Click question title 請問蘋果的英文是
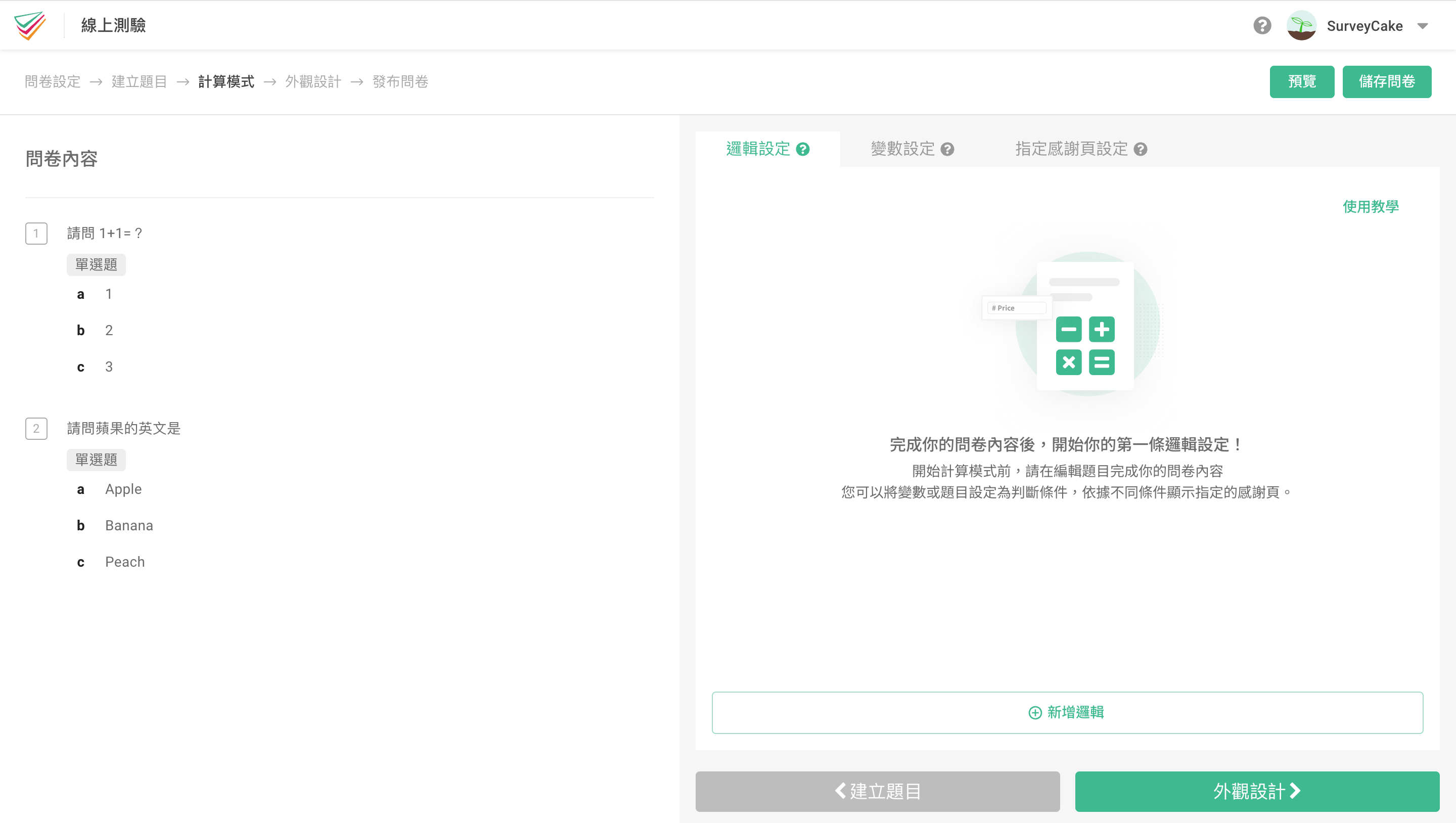Screen dimensions: 1456x823 click(124, 429)
